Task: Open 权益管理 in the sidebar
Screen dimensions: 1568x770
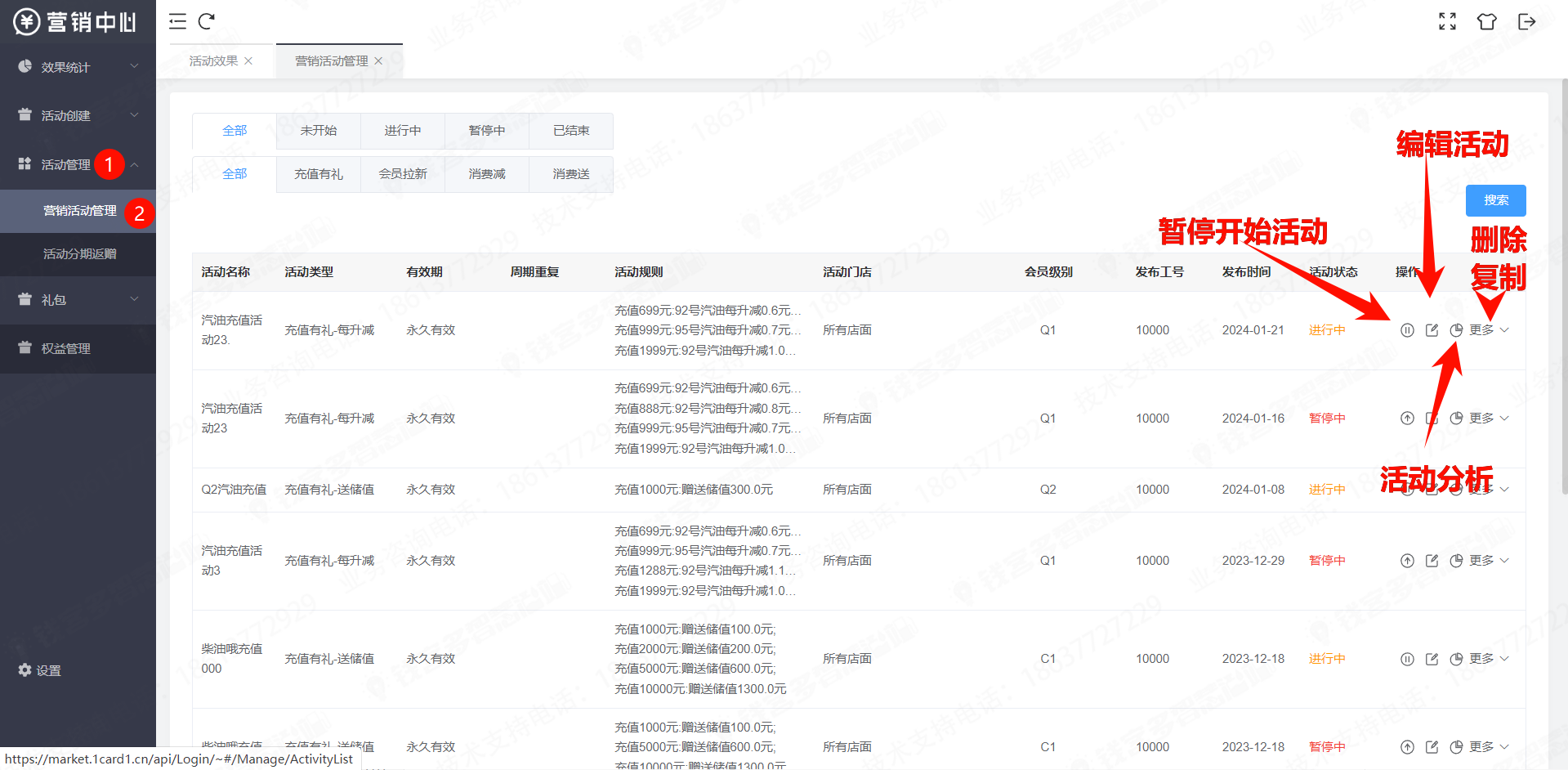Action: [78, 348]
